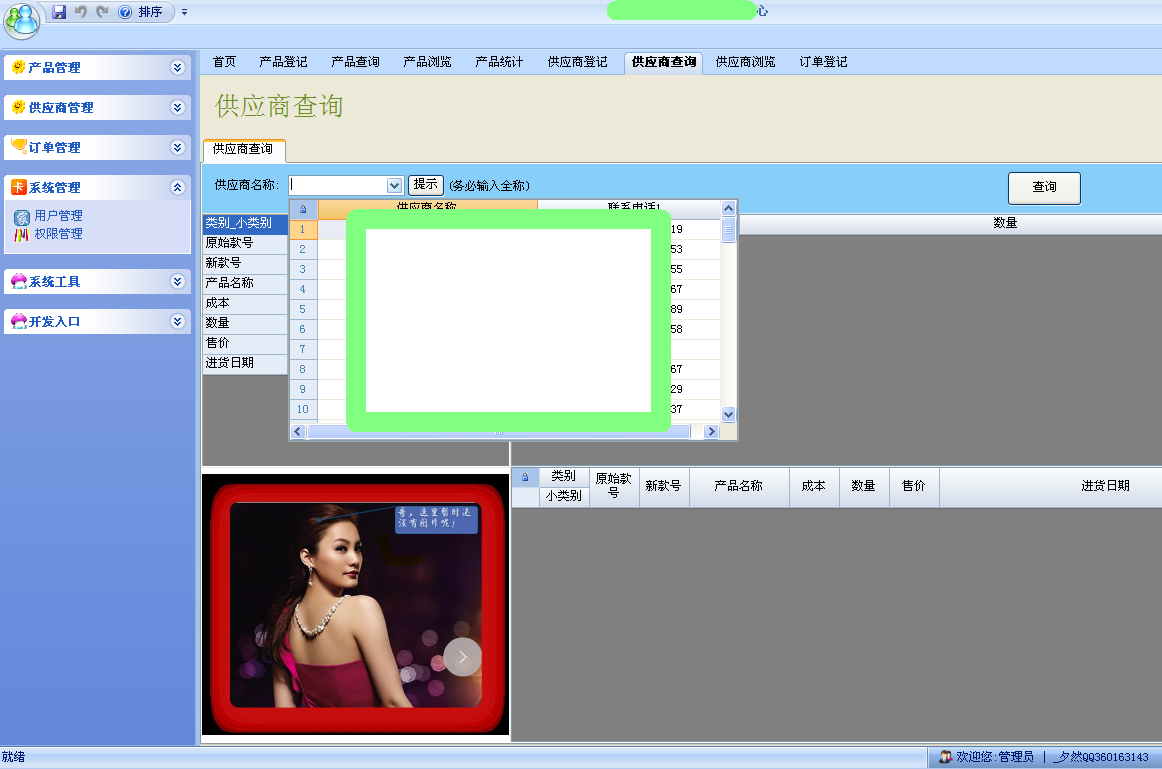1162x769 pixels.
Task: Switch to the 产品统计 tab
Action: click(499, 62)
